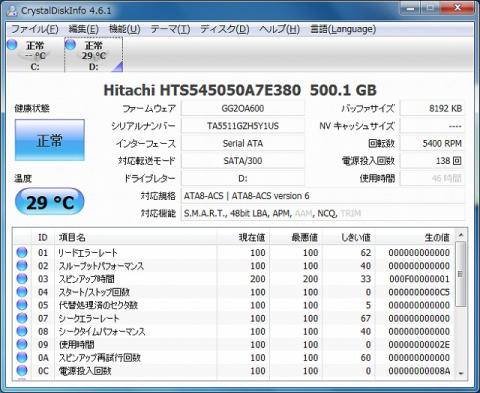Select the シークタイムパフォーマンス row name

coord(102,331)
